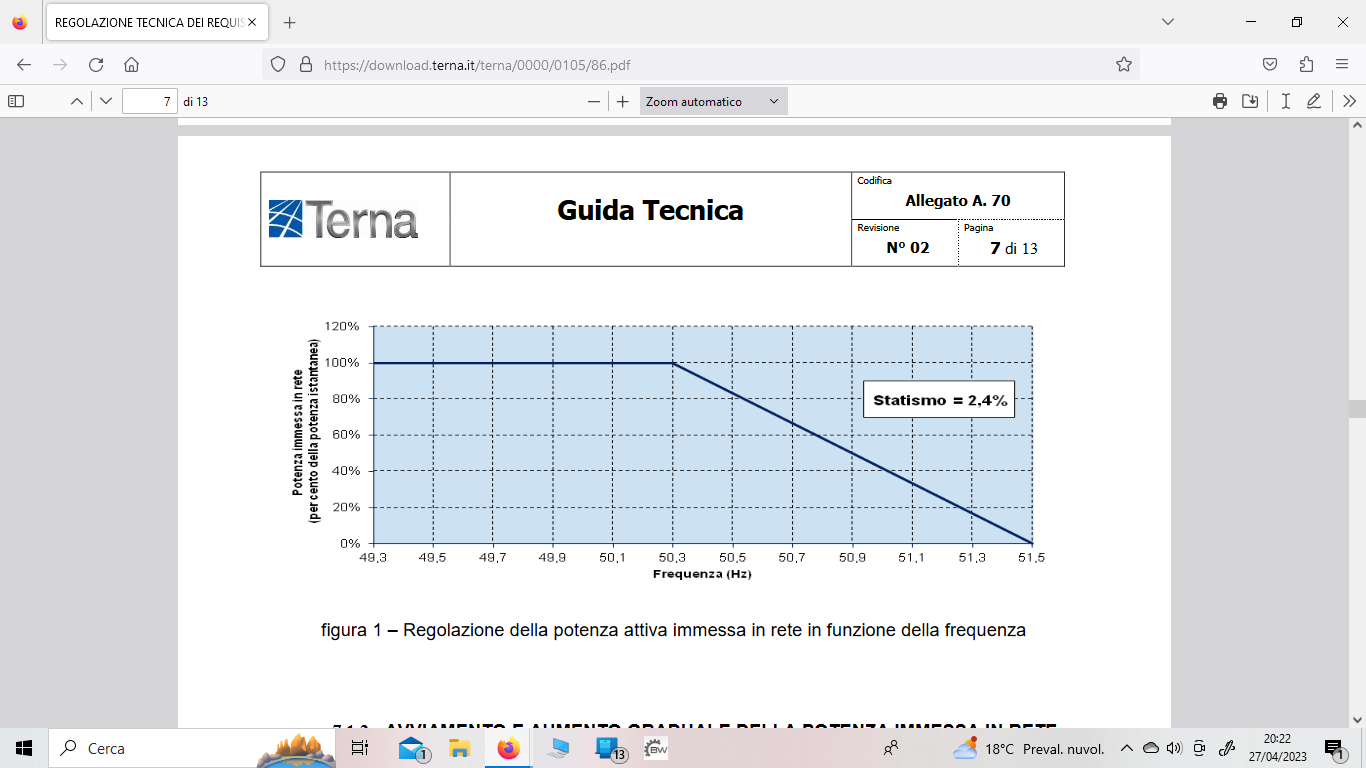
Task: Click the tracking protection shield icon
Action: tap(279, 64)
